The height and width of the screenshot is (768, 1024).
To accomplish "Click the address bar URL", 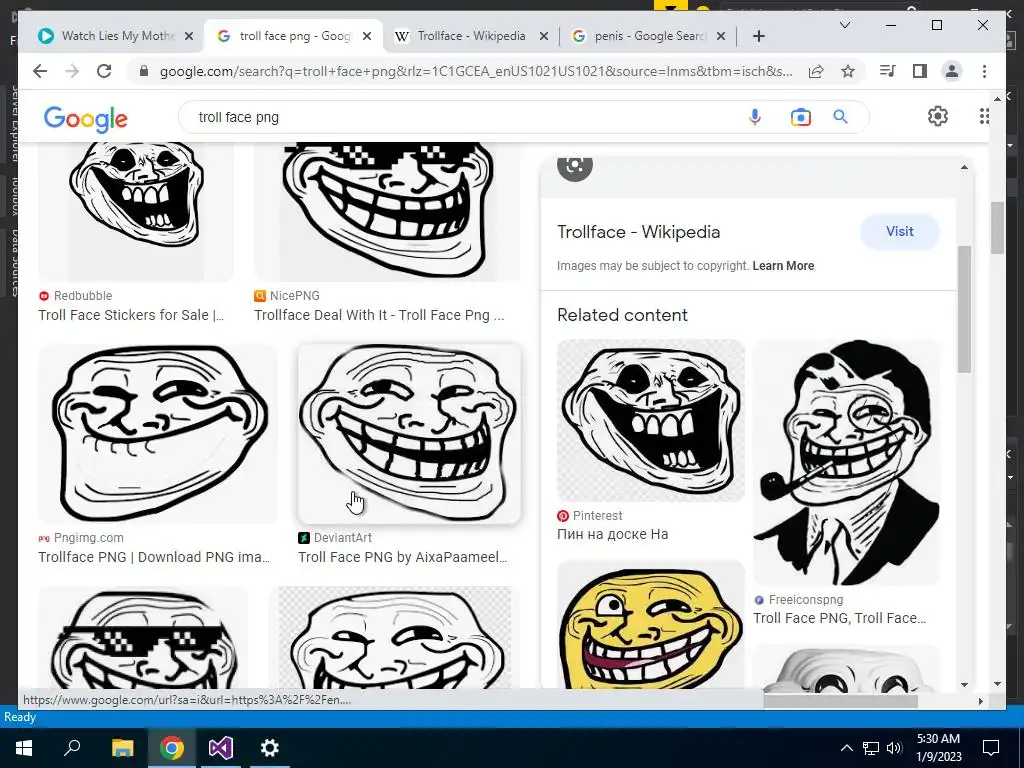I will (x=476, y=71).
